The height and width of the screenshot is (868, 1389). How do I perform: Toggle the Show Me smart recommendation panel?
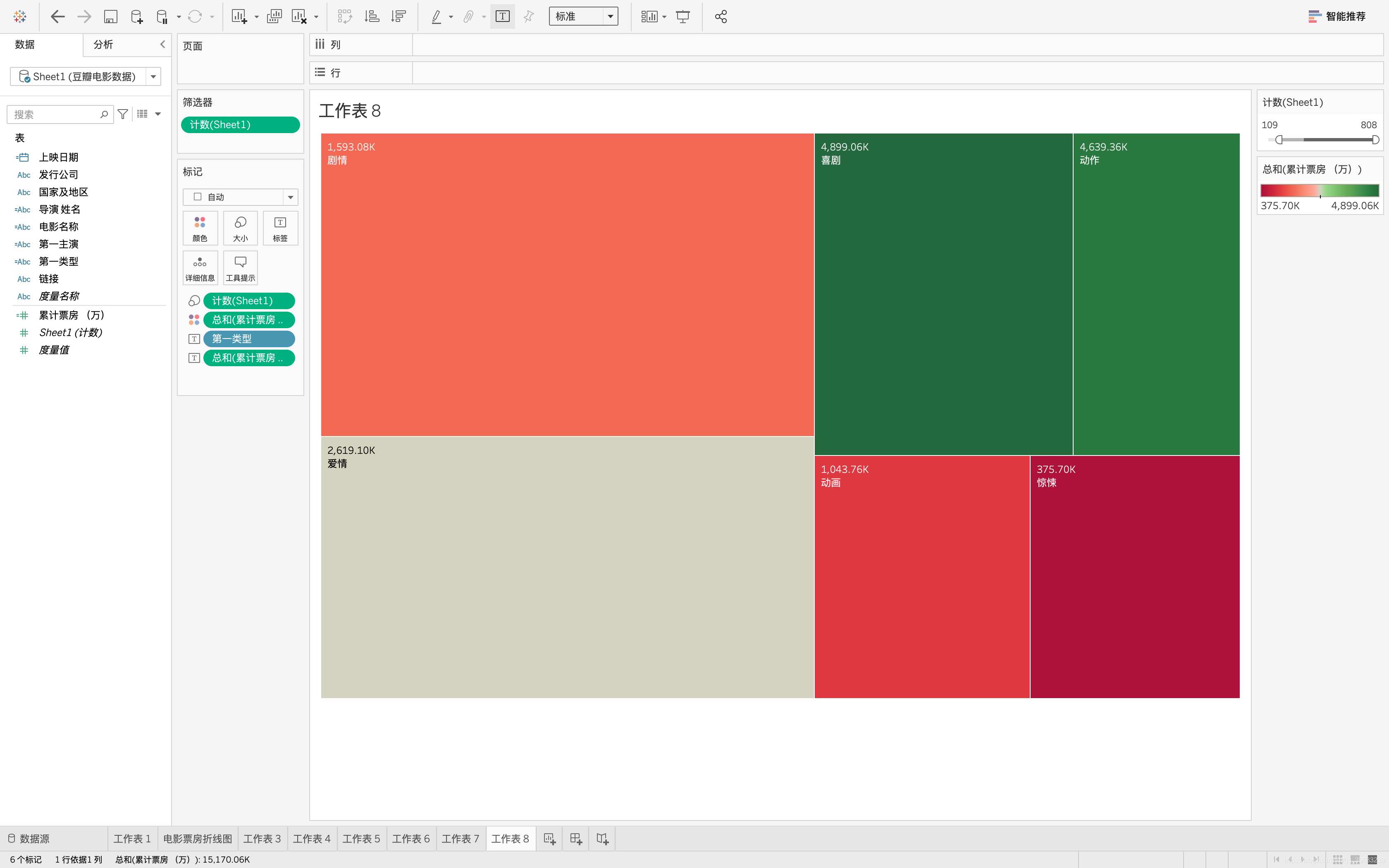tap(1337, 17)
